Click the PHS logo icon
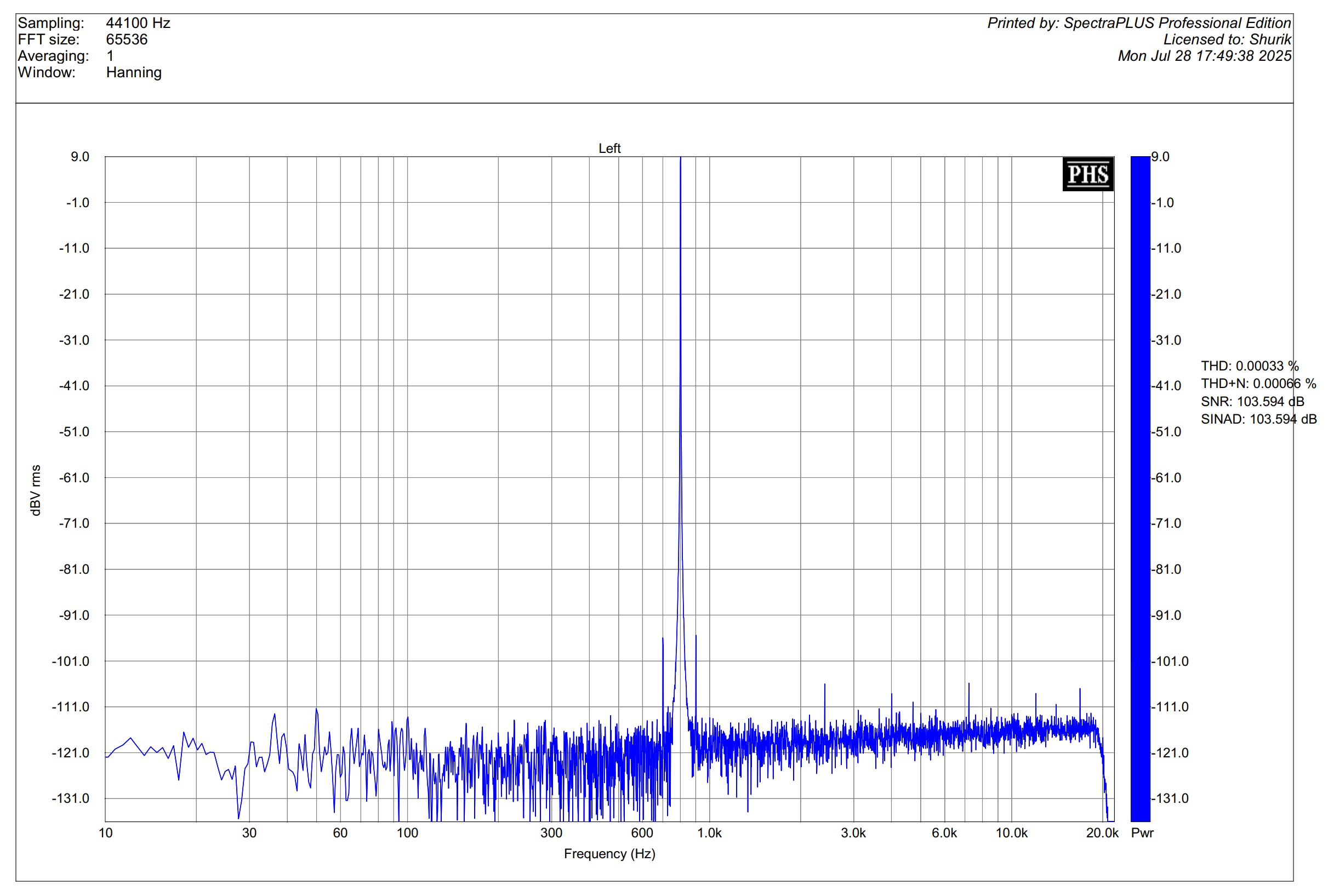The height and width of the screenshot is (896, 1328). (x=1087, y=174)
